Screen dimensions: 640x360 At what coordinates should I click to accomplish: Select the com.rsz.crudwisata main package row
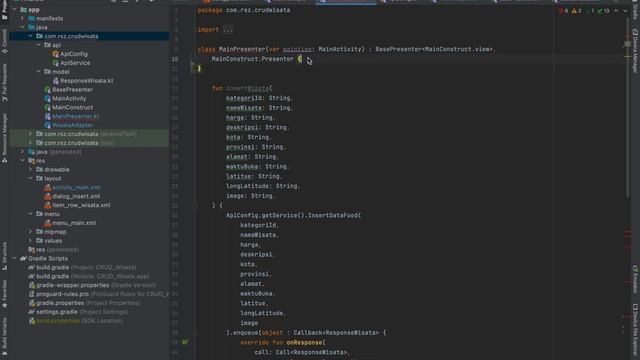coord(89,36)
